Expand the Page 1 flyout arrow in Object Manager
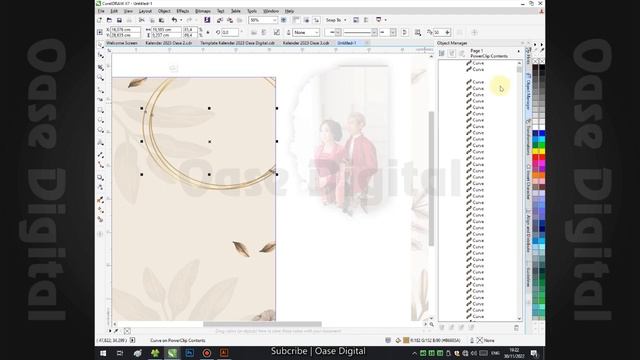Screen dimensions: 640x360 pyautogui.click(x=519, y=51)
